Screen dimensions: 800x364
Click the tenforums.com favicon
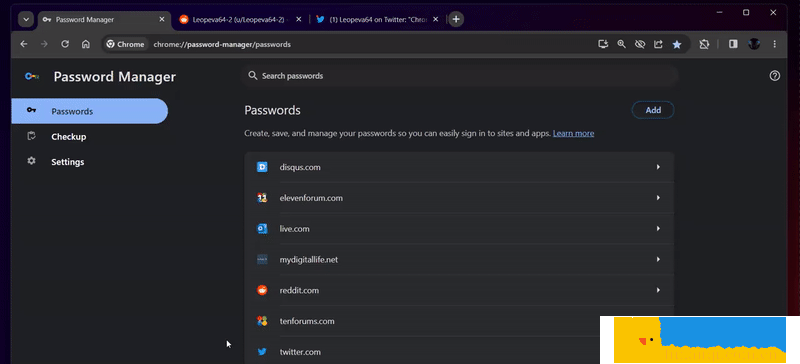tap(262, 321)
